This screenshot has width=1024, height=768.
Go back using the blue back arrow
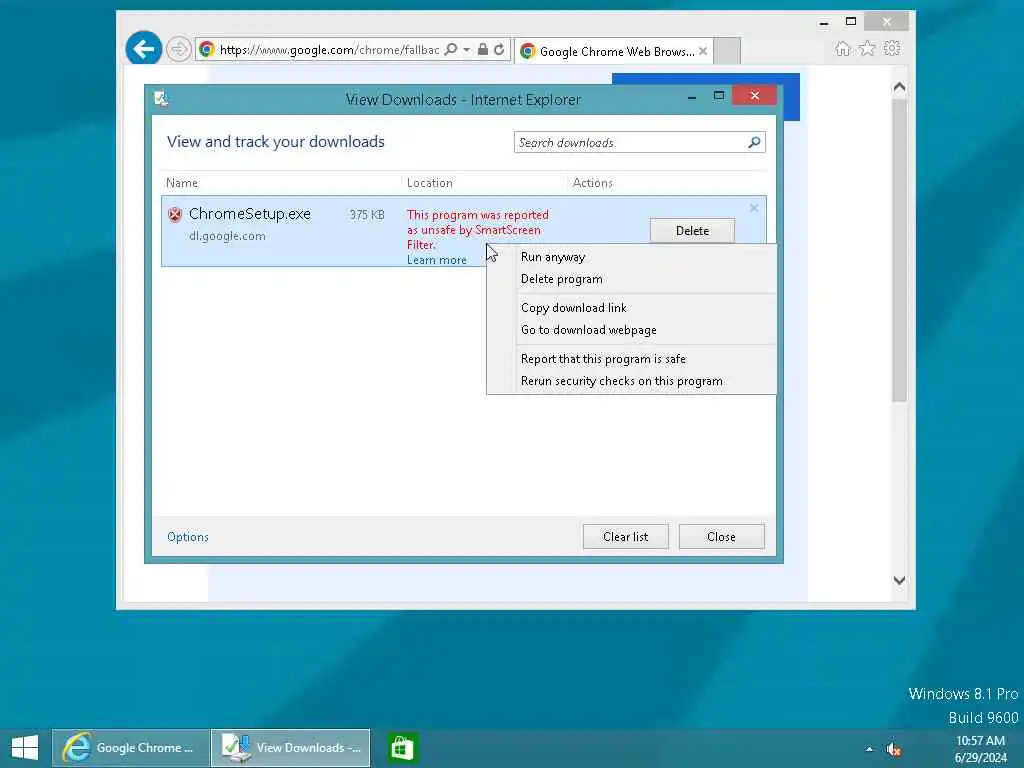(x=144, y=48)
